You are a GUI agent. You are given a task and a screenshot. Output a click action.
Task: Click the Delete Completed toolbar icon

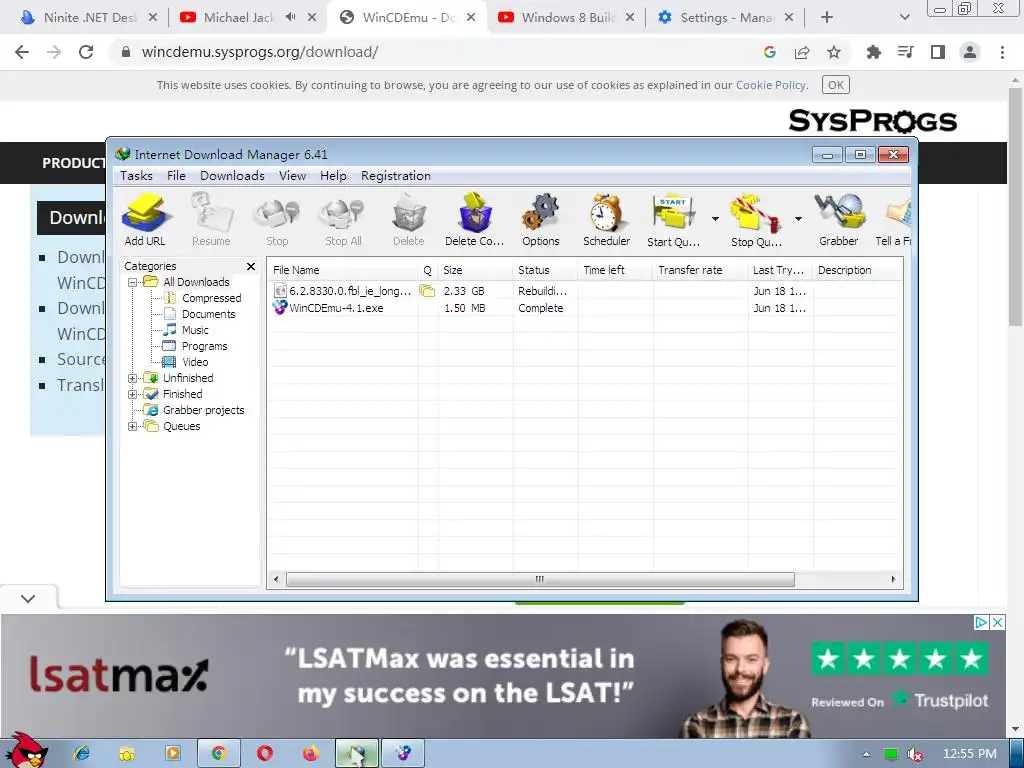[475, 219]
